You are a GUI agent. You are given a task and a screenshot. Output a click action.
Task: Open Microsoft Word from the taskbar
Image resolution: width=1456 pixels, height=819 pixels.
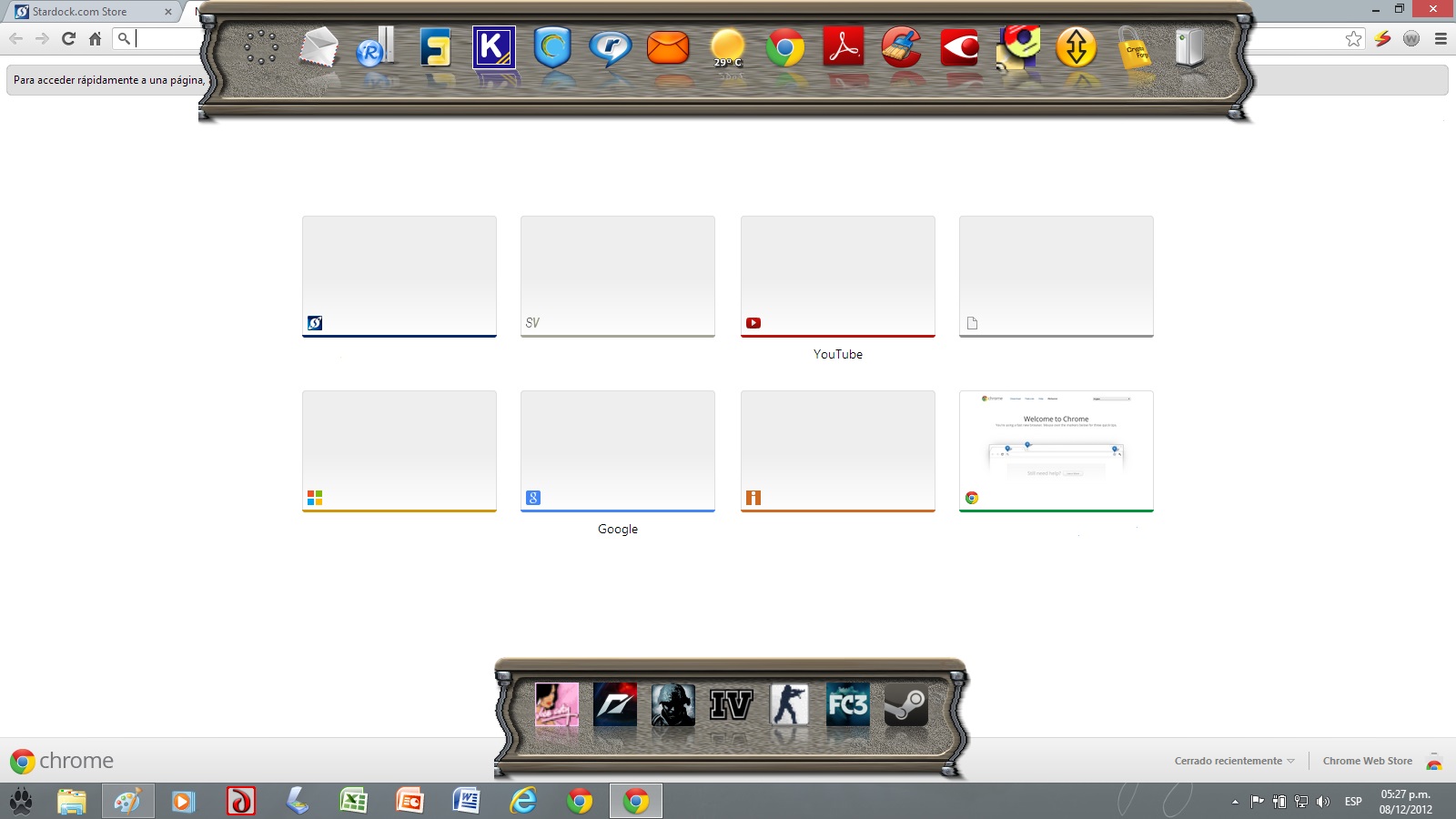tap(466, 801)
